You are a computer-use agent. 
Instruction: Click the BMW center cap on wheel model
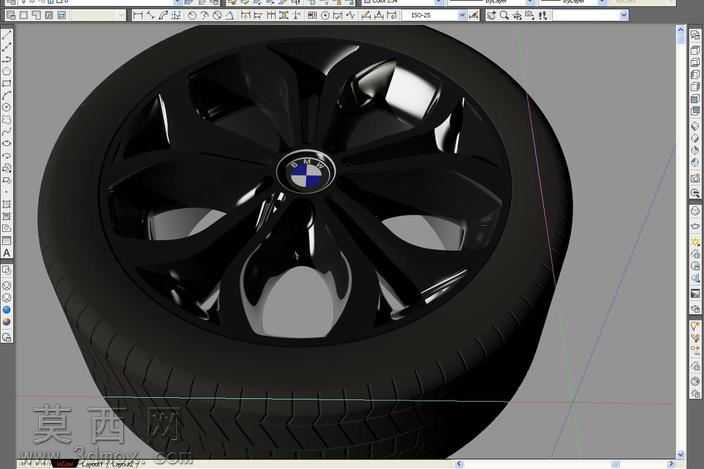click(306, 172)
